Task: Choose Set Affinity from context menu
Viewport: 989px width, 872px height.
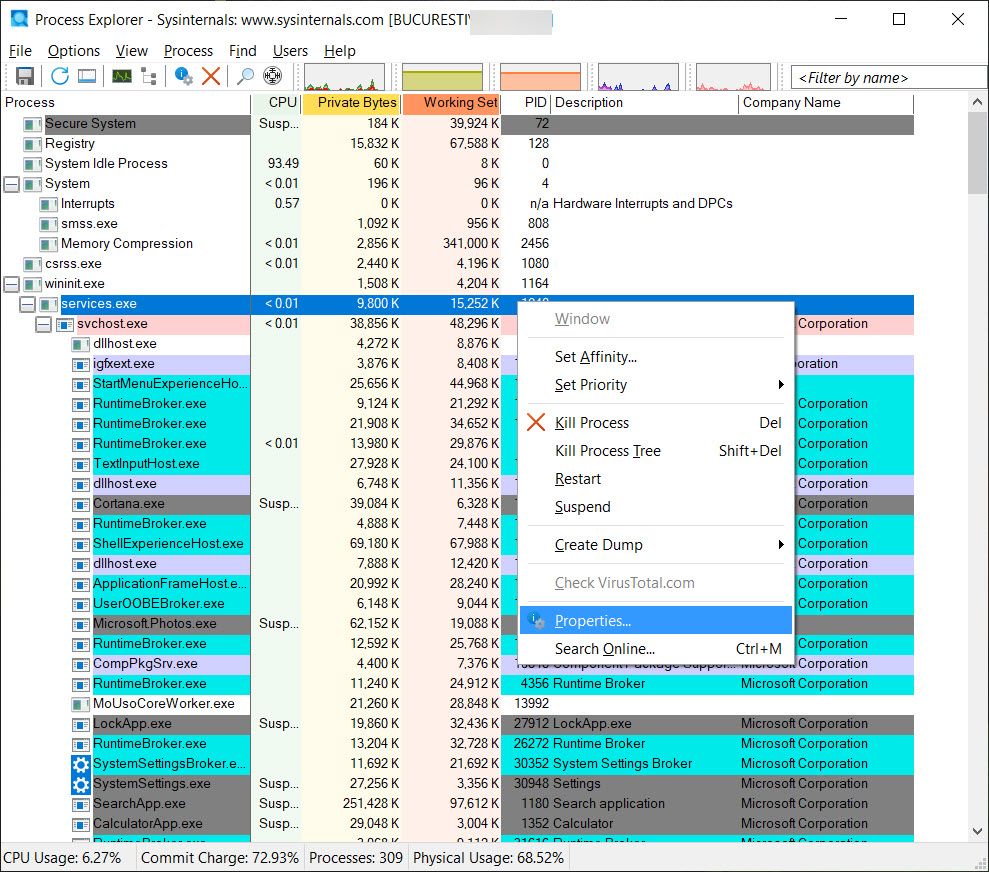Action: click(x=656, y=357)
